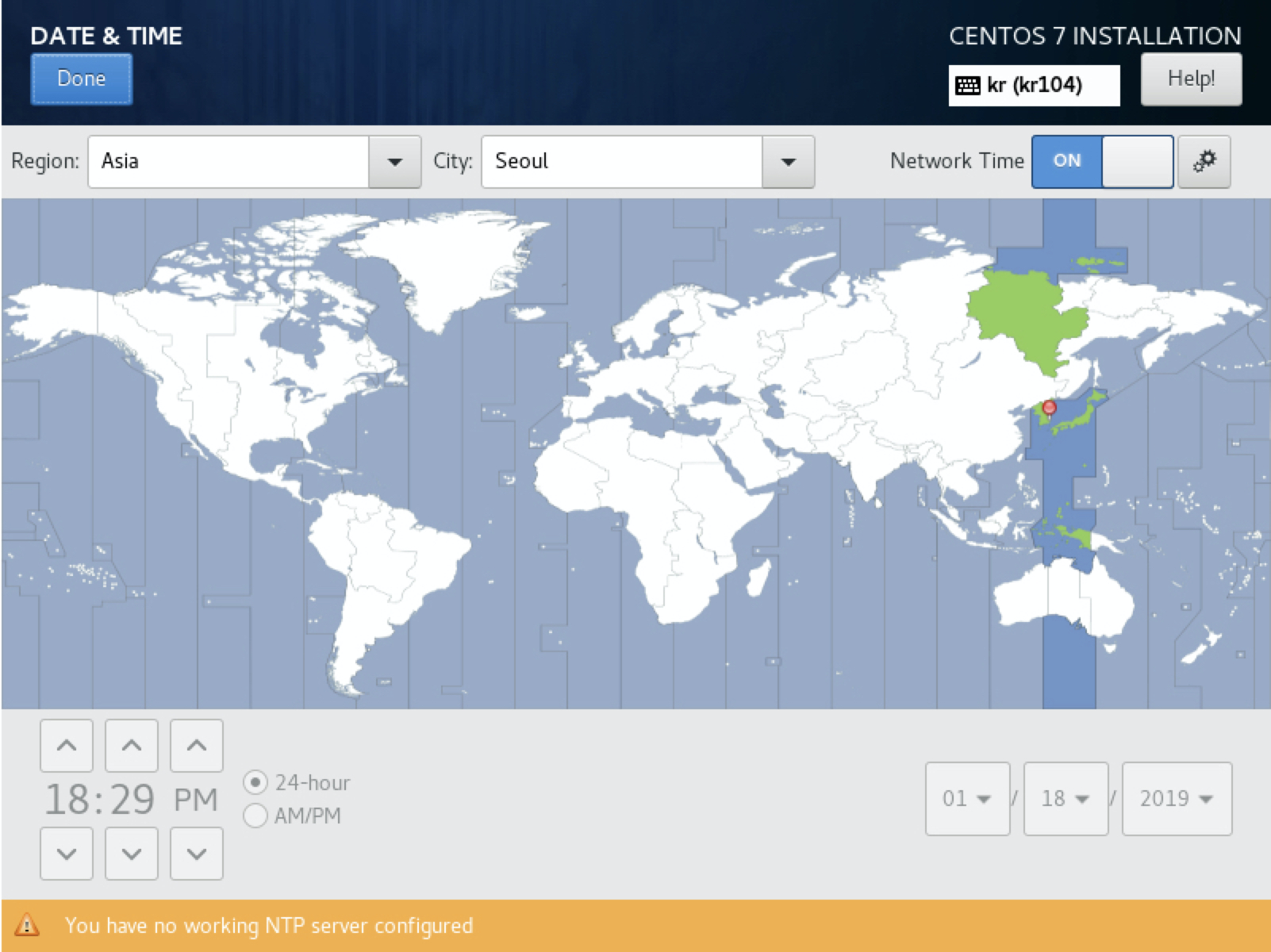Click the Done button
Image resolution: width=1271 pixels, height=952 pixels.
pos(82,79)
